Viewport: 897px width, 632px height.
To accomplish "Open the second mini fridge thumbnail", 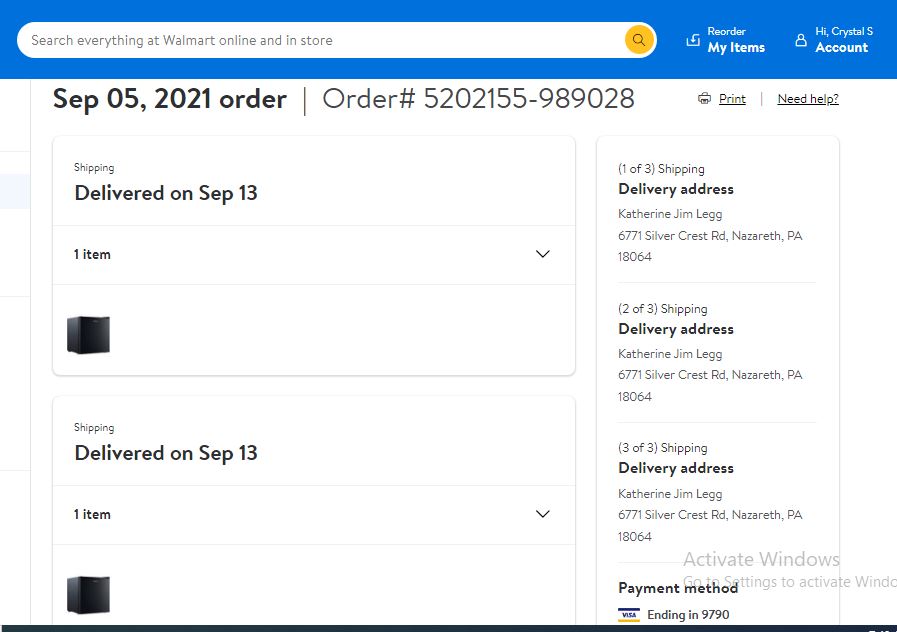I will coord(89,594).
